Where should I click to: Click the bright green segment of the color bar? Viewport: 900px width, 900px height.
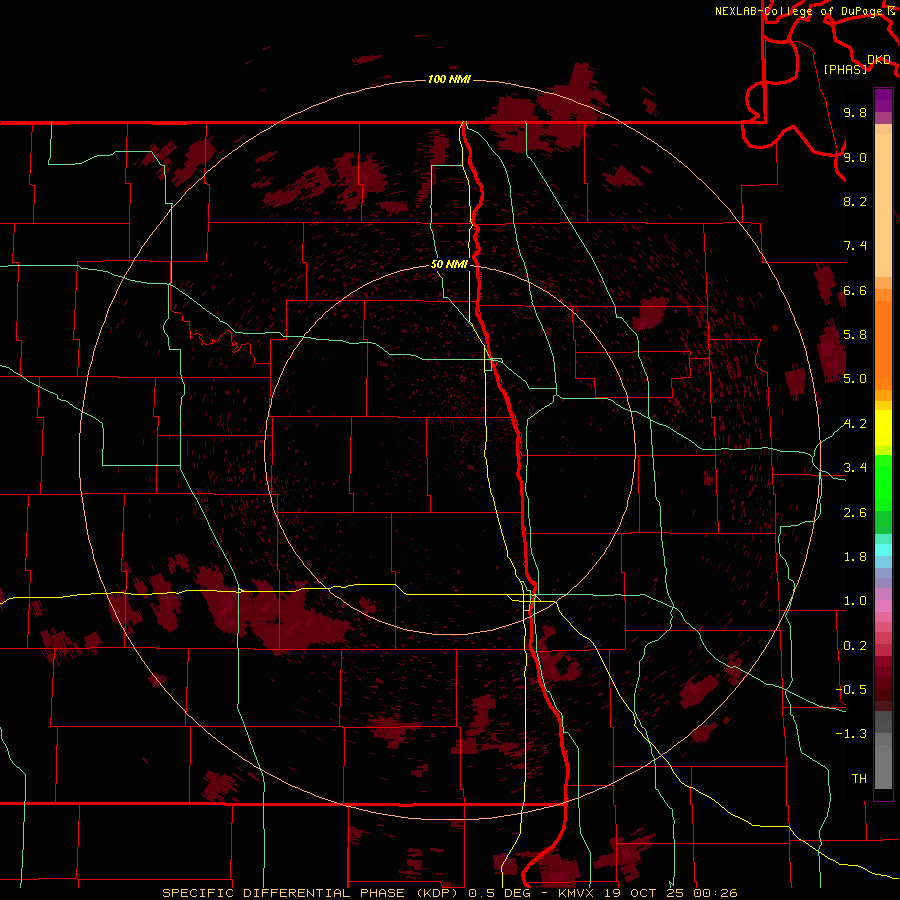click(883, 483)
